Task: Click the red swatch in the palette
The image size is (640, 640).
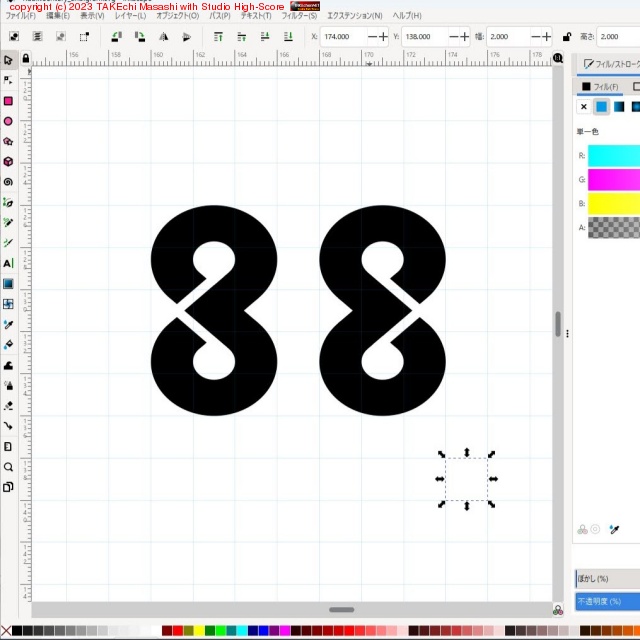Action: coord(177,631)
